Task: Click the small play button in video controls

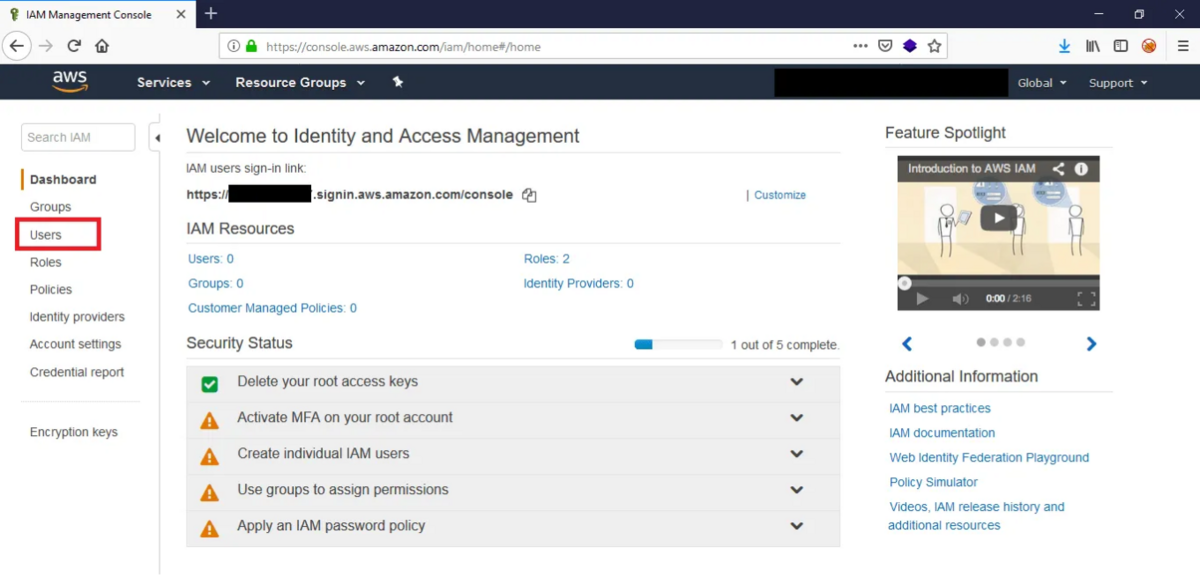Action: [x=922, y=299]
